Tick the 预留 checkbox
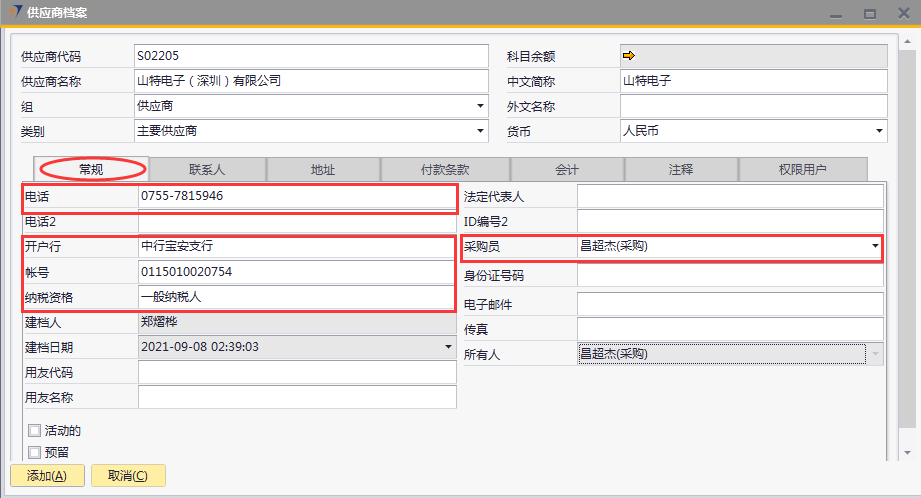This screenshot has height=498, width=921. click(35, 452)
